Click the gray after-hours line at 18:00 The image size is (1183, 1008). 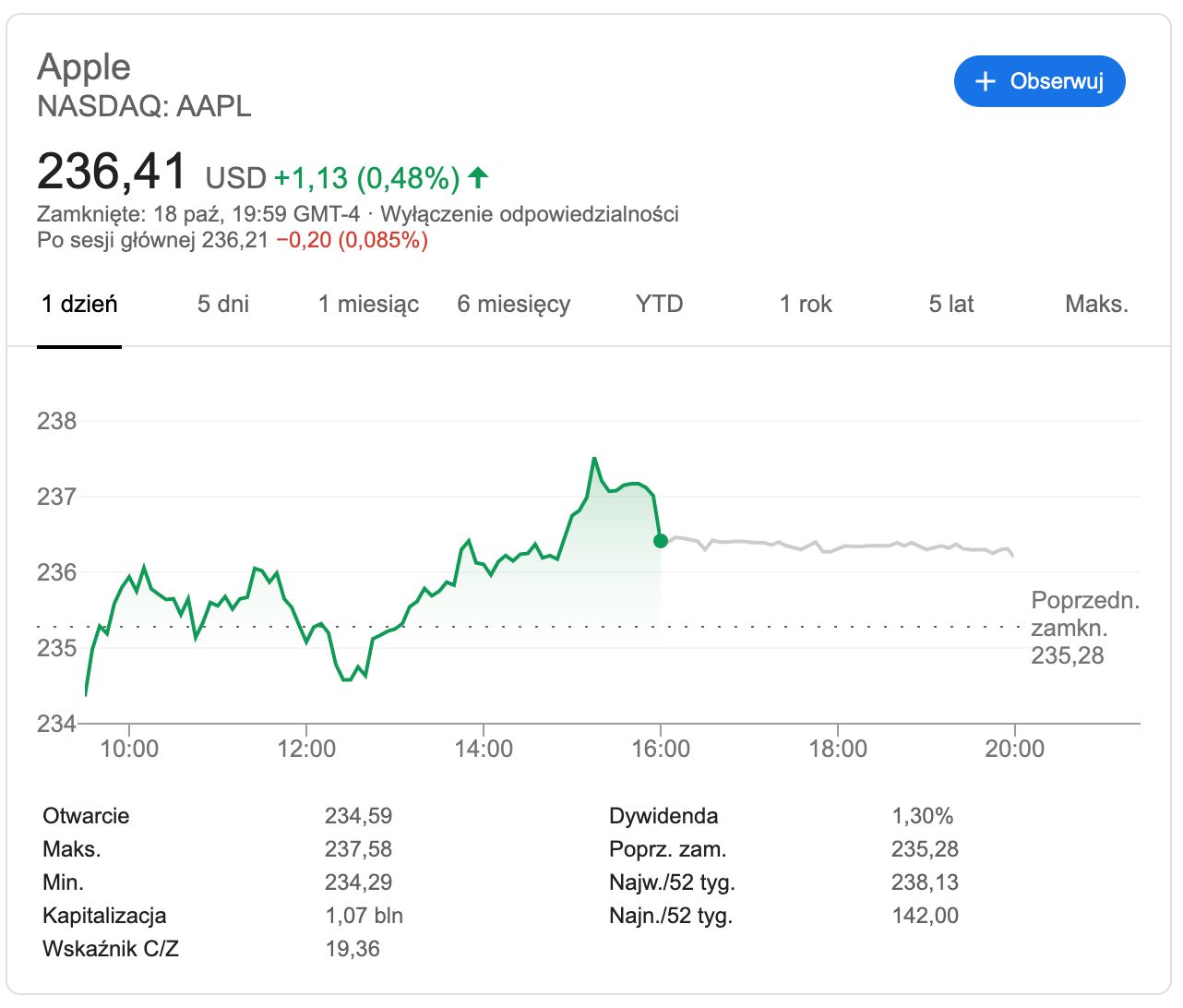point(838,547)
